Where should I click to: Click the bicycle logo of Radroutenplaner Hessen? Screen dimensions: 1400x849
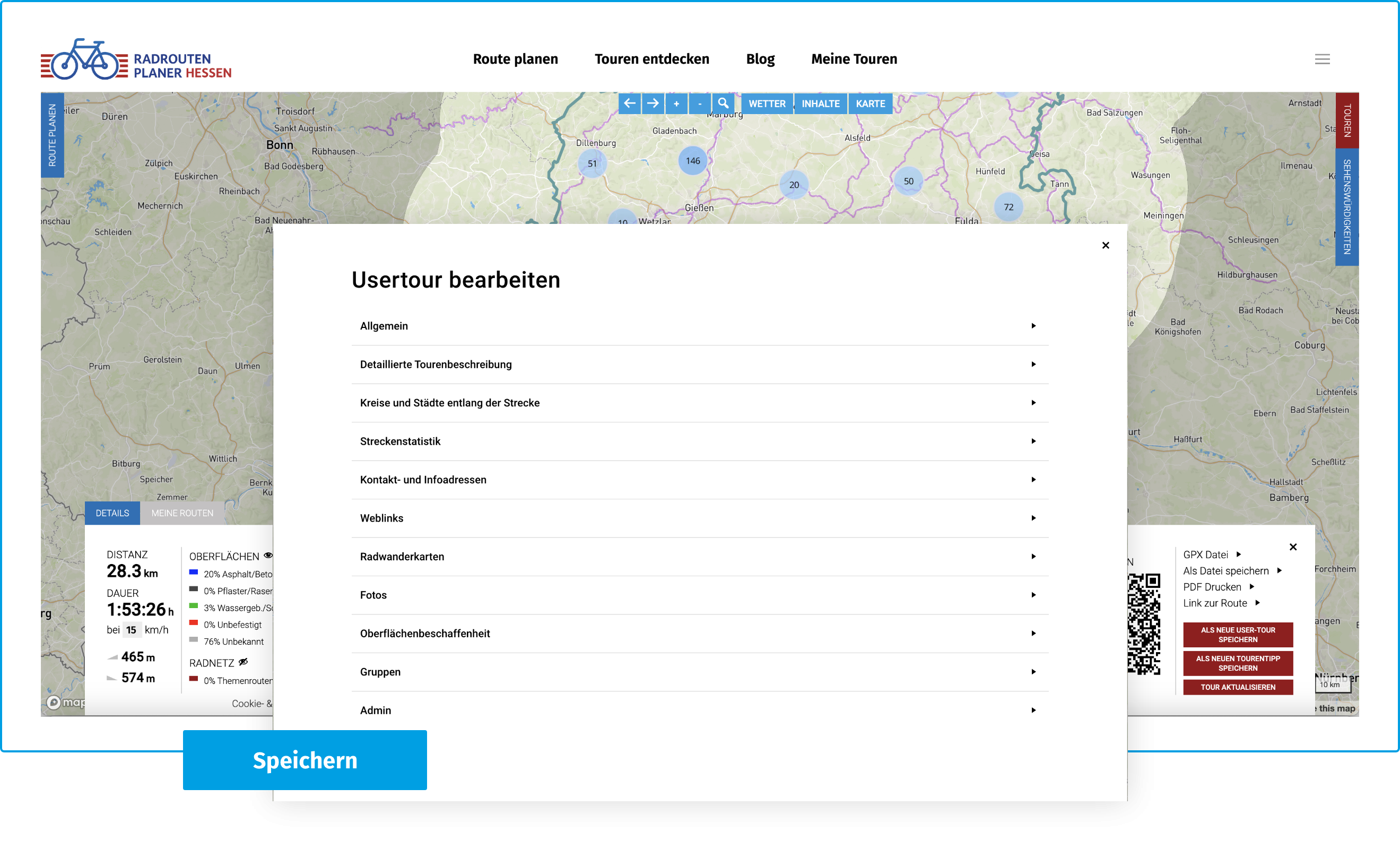point(85,59)
